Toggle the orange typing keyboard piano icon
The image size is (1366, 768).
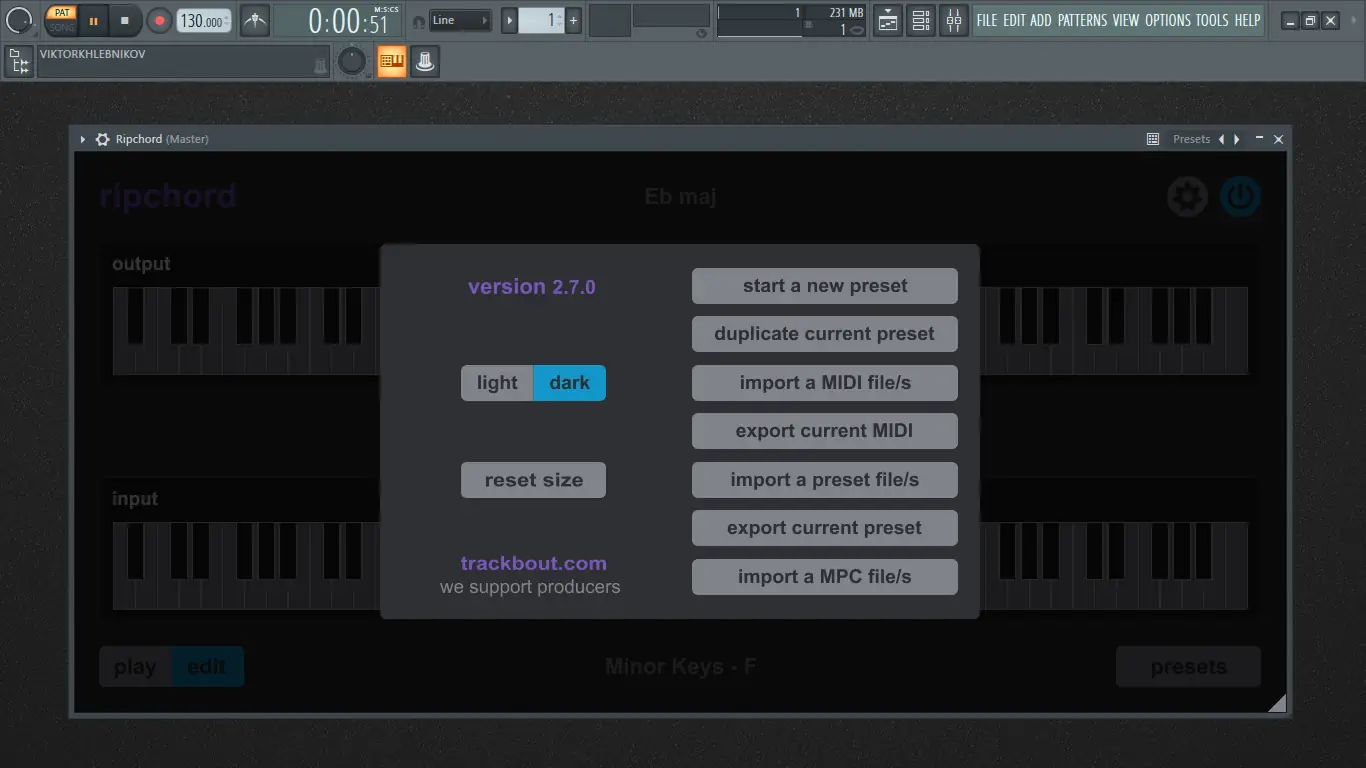(x=391, y=62)
